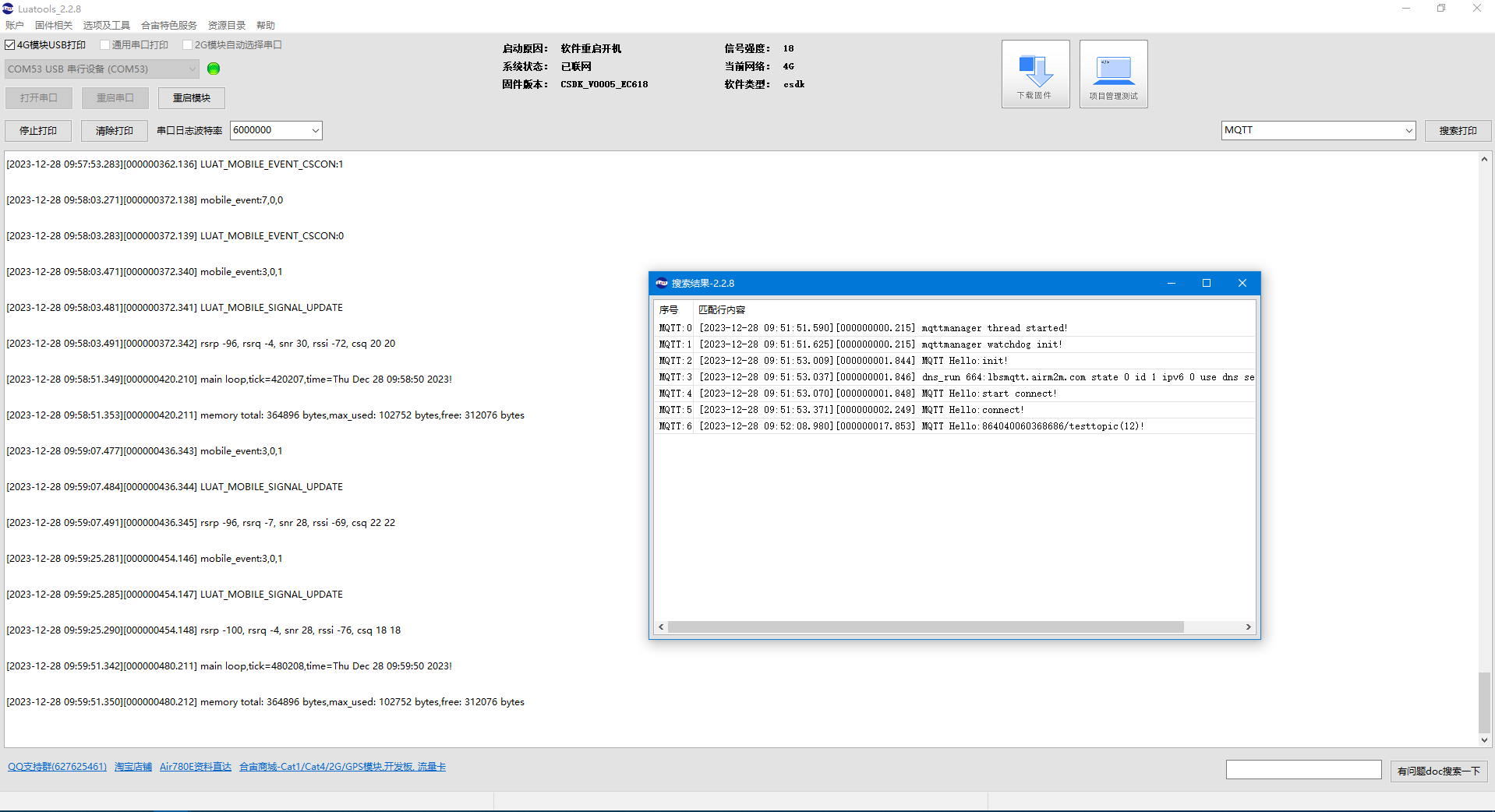The height and width of the screenshot is (812, 1495).
Task: Click the 下载固件 download firmware icon
Action: 1035,74
